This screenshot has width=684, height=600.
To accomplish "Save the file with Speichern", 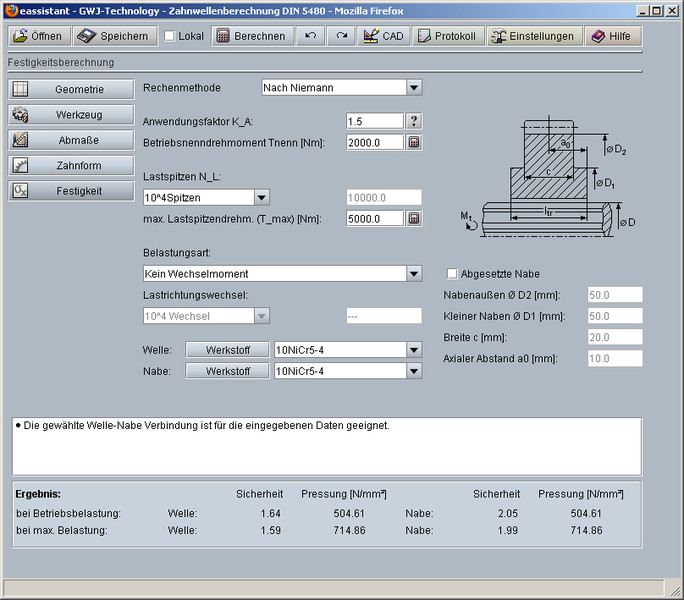I will click(x=115, y=36).
